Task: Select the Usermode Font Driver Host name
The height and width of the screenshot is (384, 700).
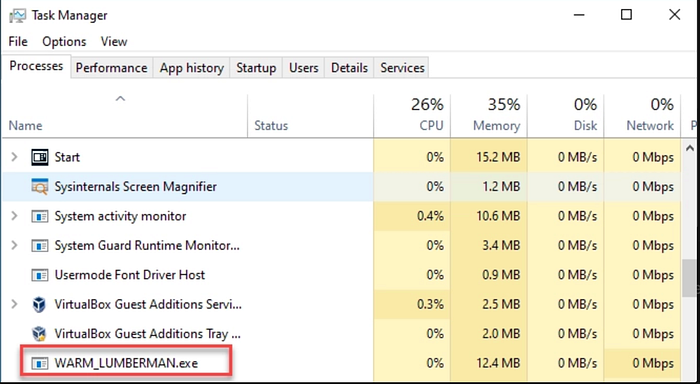Action: [129, 275]
